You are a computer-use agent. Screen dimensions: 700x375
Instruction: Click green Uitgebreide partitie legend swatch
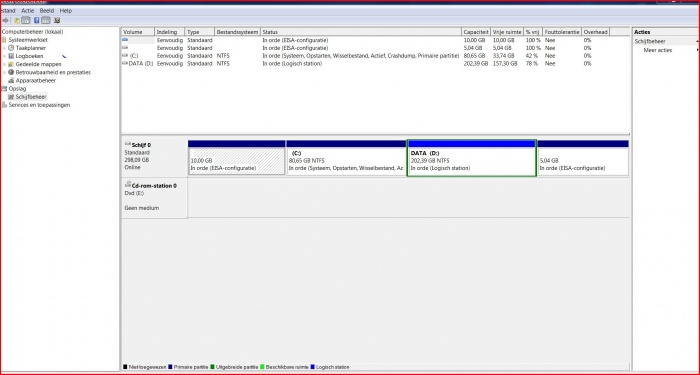point(212,367)
